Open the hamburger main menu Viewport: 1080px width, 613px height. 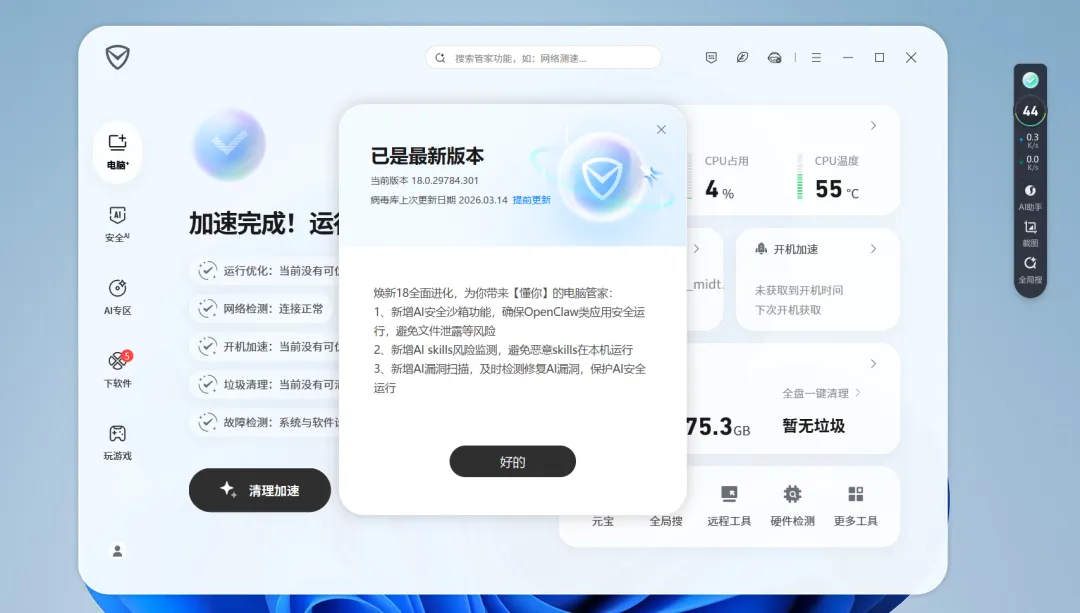[816, 58]
